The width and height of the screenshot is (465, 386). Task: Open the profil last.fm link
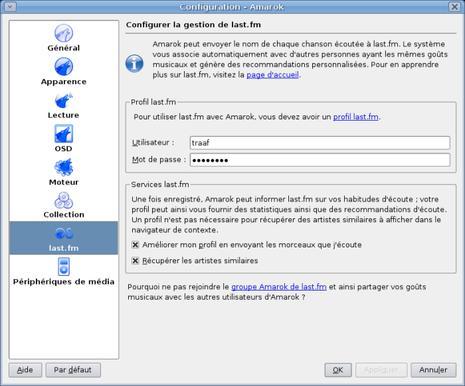[x=356, y=117]
